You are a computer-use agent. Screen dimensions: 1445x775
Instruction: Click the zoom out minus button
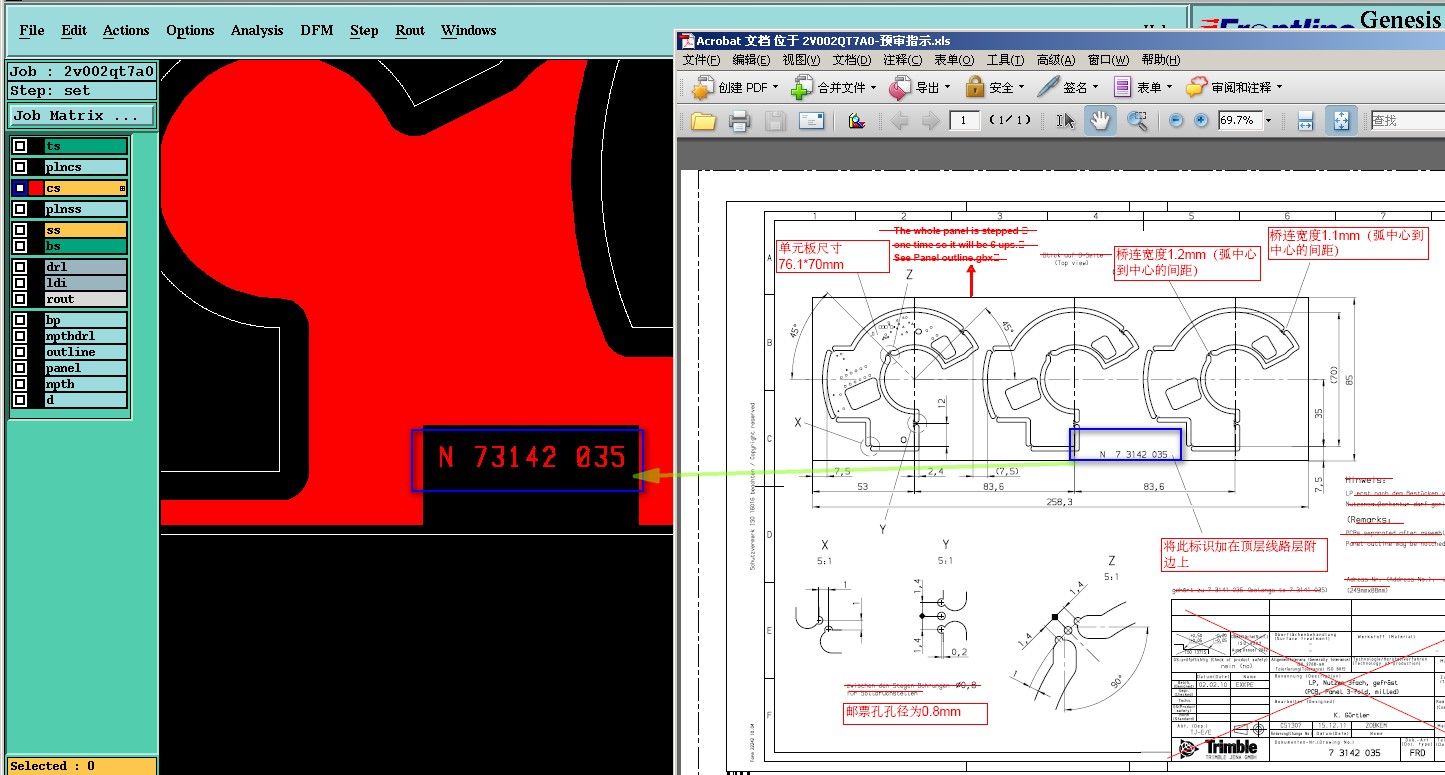point(1176,121)
